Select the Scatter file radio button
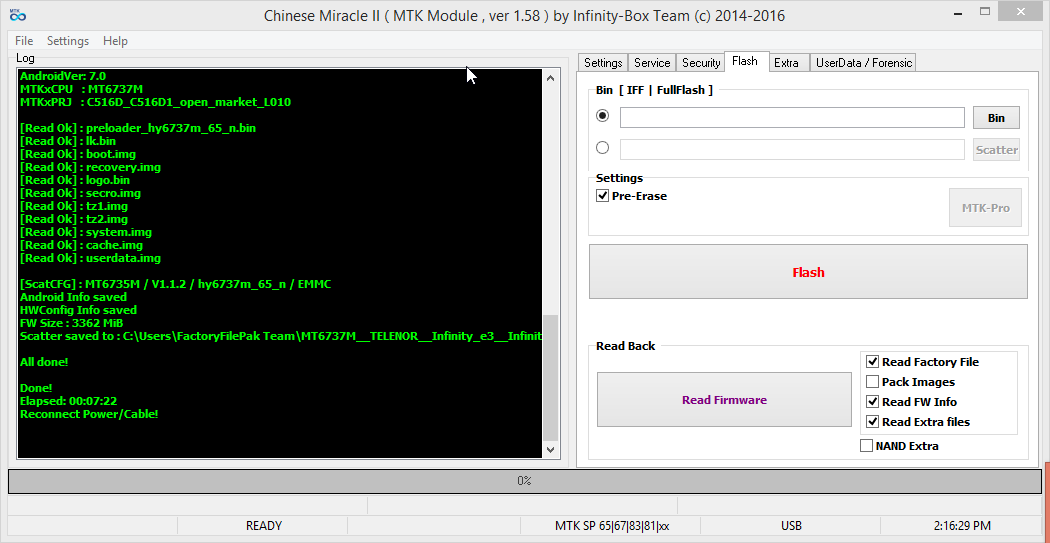Viewport: 1050px width, 543px height. (603, 147)
